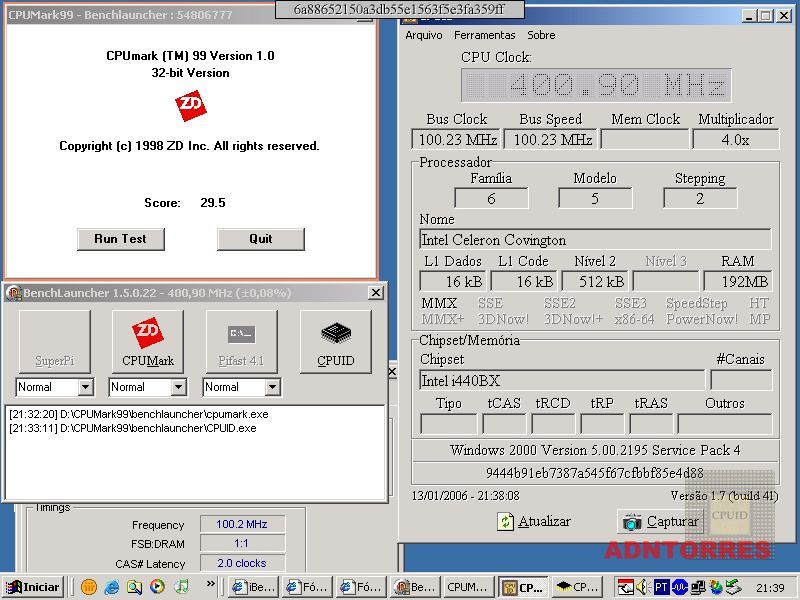This screenshot has height=600, width=800.
Task: Click the Capturar camera icon
Action: pos(632,521)
